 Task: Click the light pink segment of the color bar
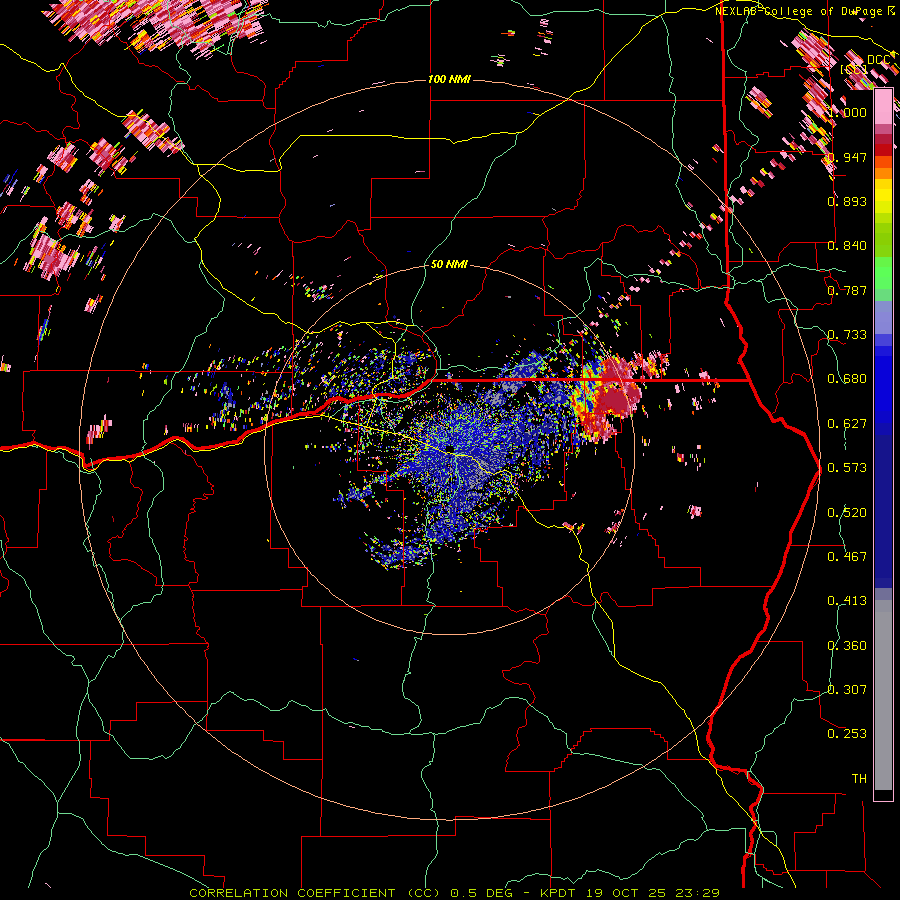tap(883, 107)
